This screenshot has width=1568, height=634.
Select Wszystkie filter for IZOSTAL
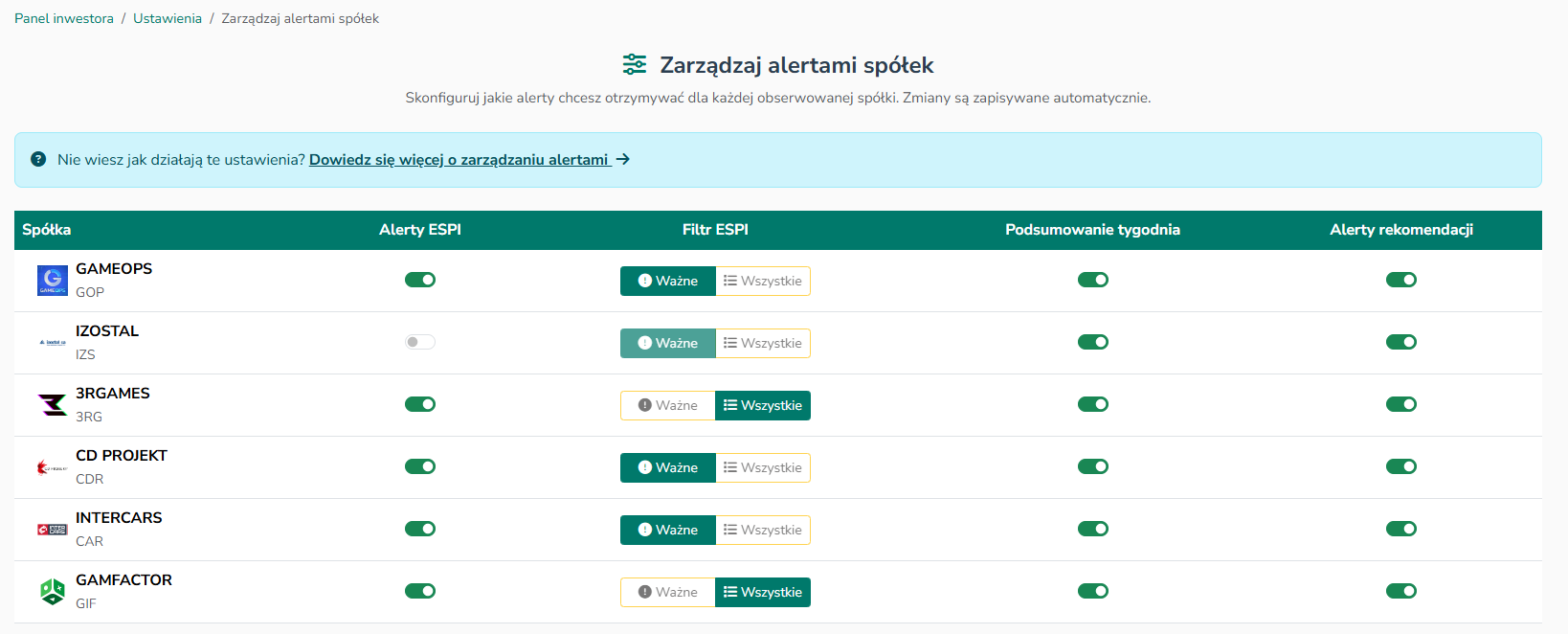coord(763,343)
